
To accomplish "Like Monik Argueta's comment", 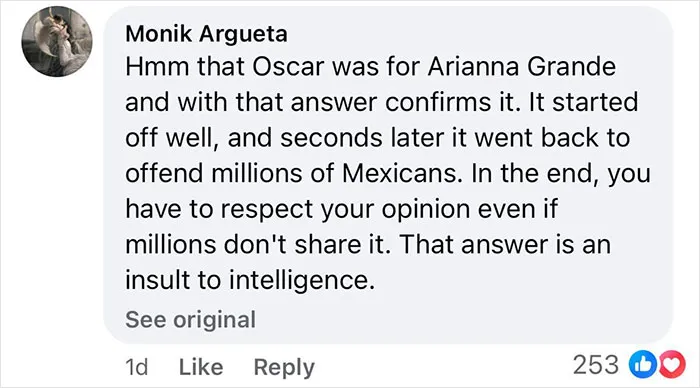I will click(x=201, y=367).
